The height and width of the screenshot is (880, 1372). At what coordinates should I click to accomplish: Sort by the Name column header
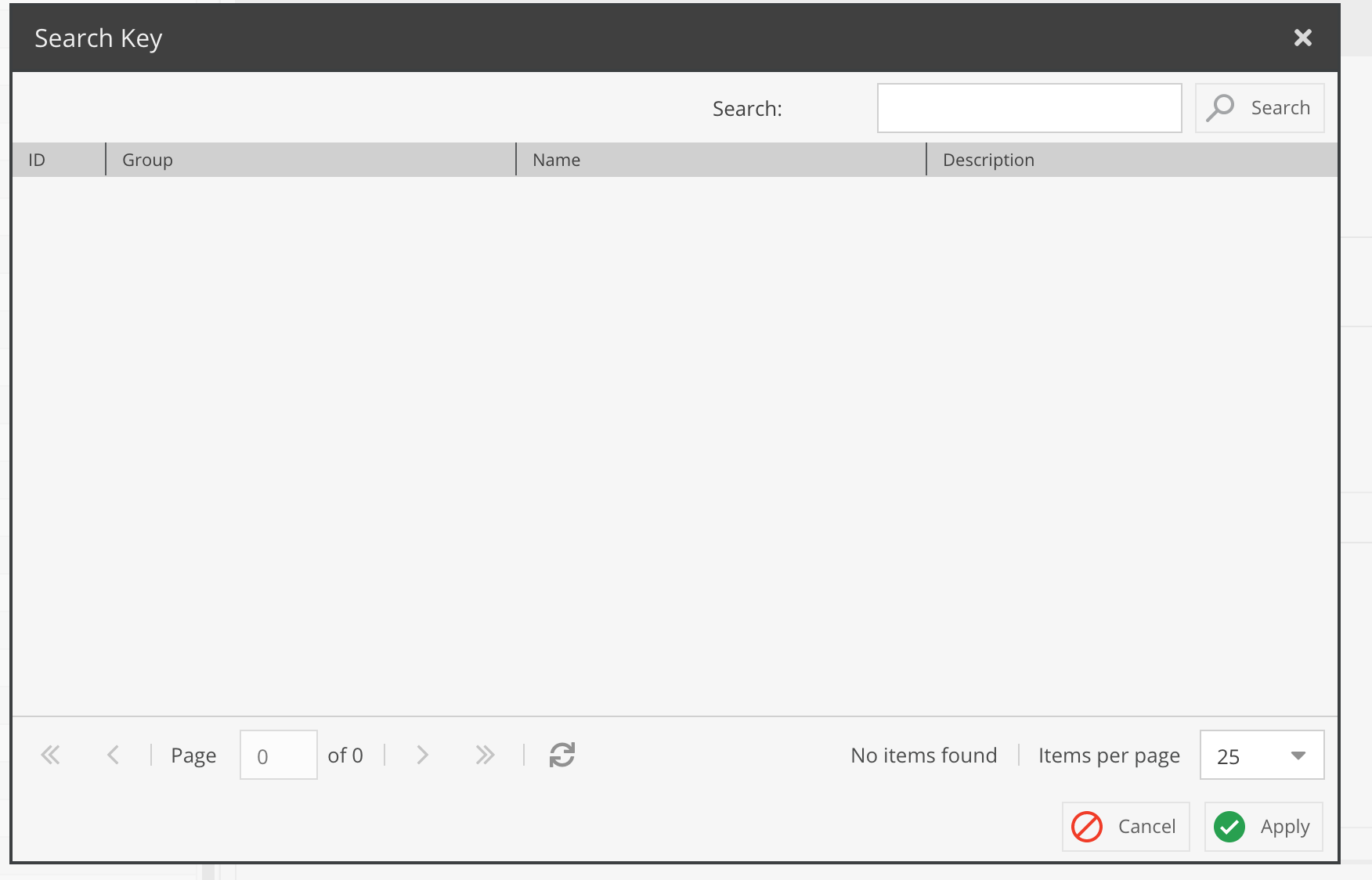tap(721, 160)
